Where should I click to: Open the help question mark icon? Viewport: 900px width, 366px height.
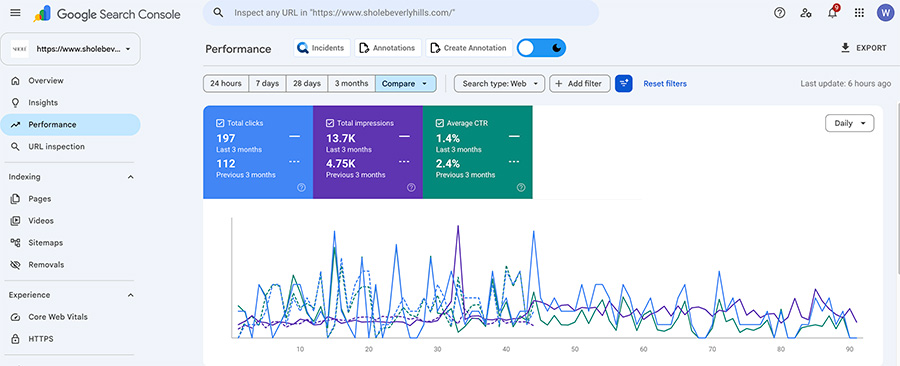point(779,13)
